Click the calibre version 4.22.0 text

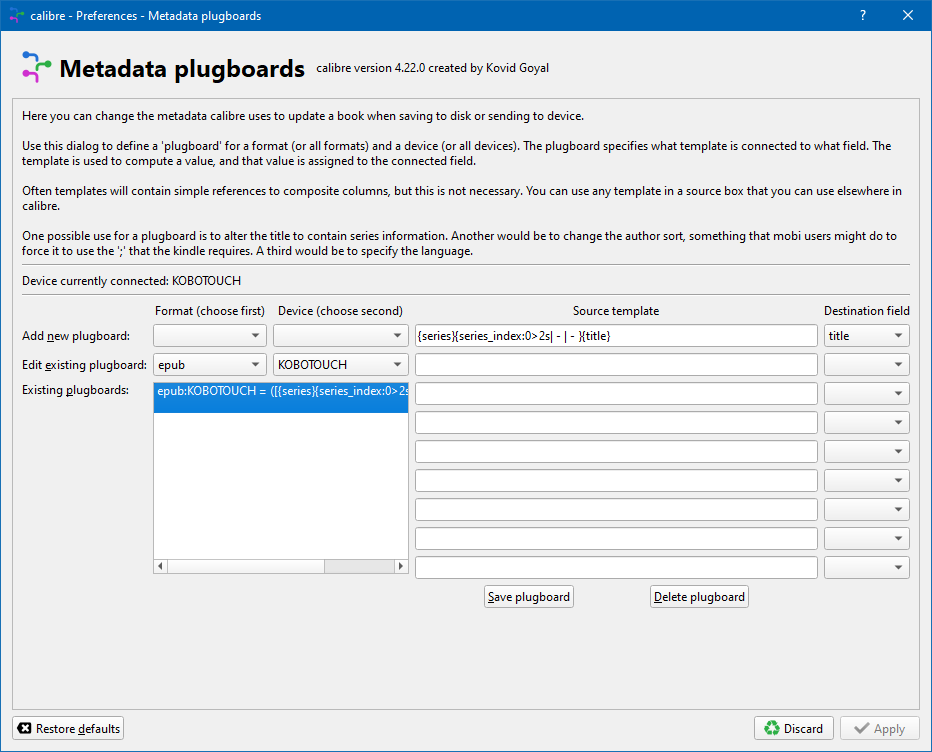pos(432,68)
